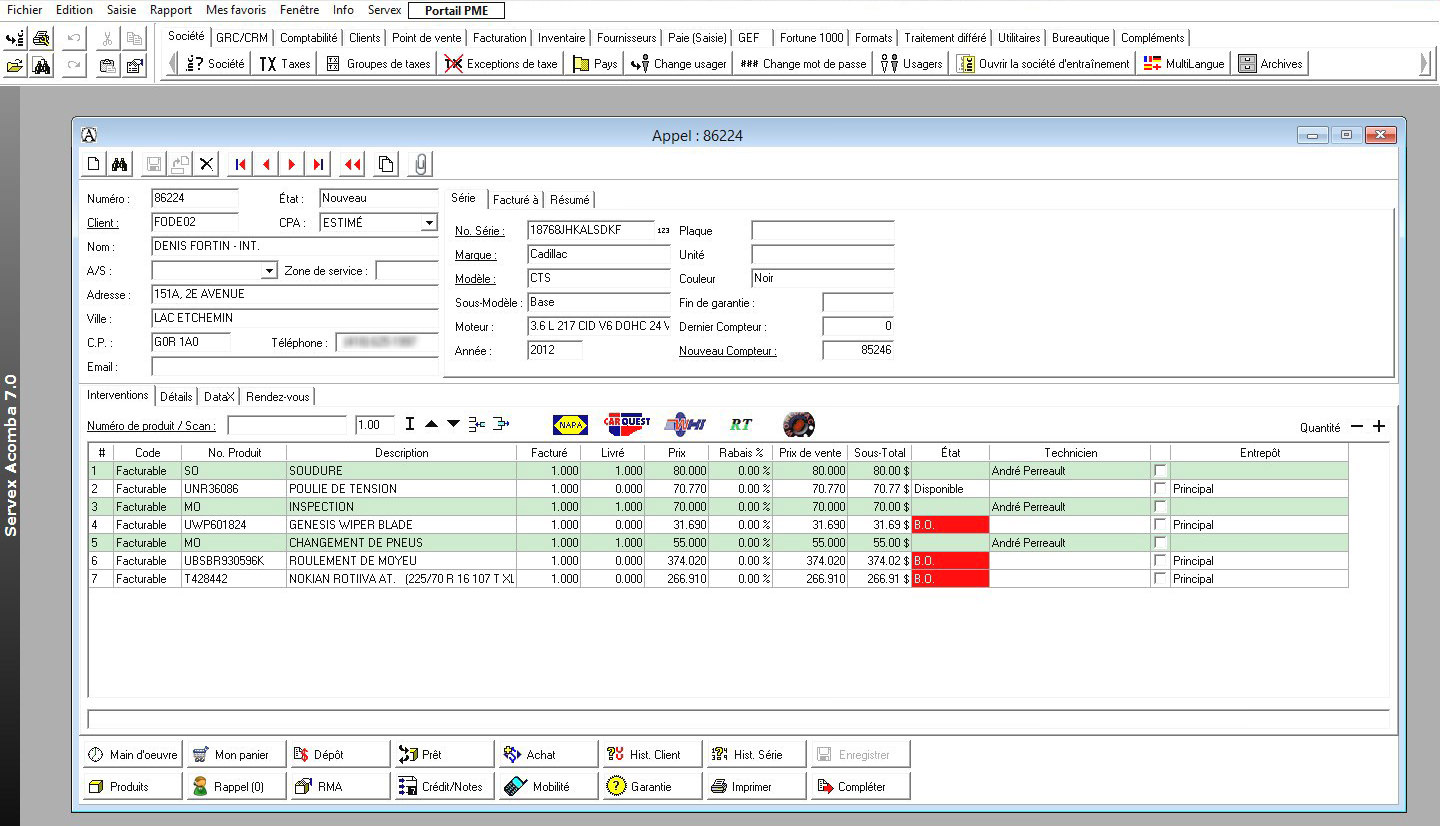This screenshot has width=1440, height=826.
Task: Switch to the Rendez-vous tab
Action: click(x=278, y=397)
